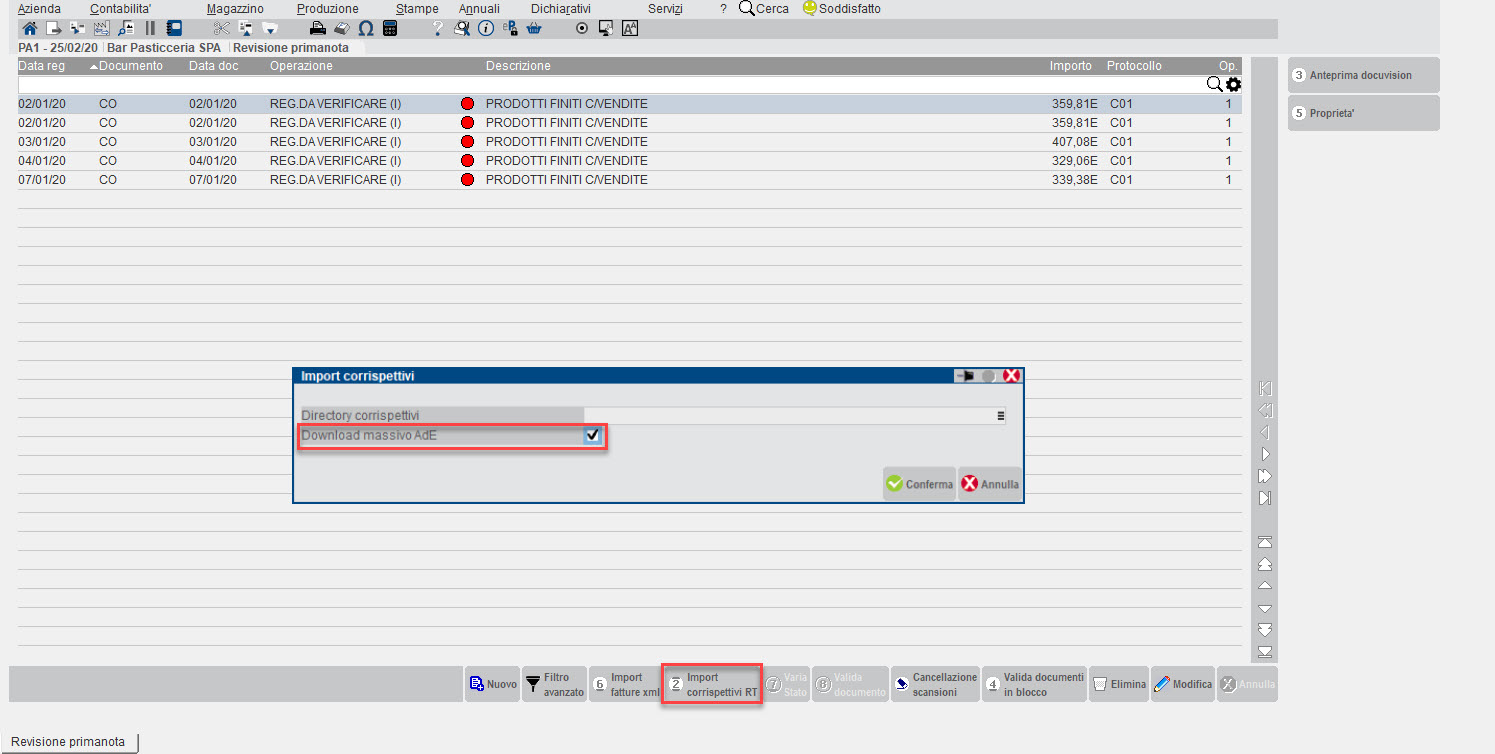Click the Omega symbol toolbar icon
The image size is (1495, 754).
[365, 28]
